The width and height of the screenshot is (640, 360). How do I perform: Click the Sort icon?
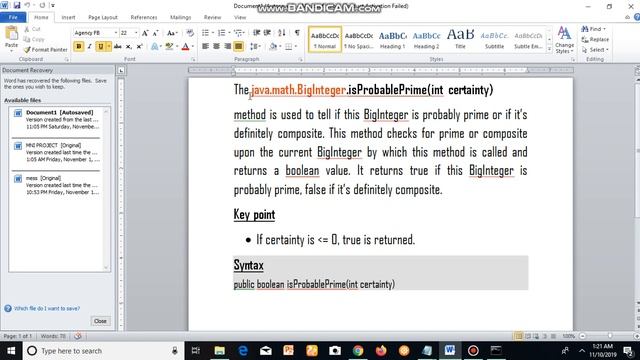(282, 33)
